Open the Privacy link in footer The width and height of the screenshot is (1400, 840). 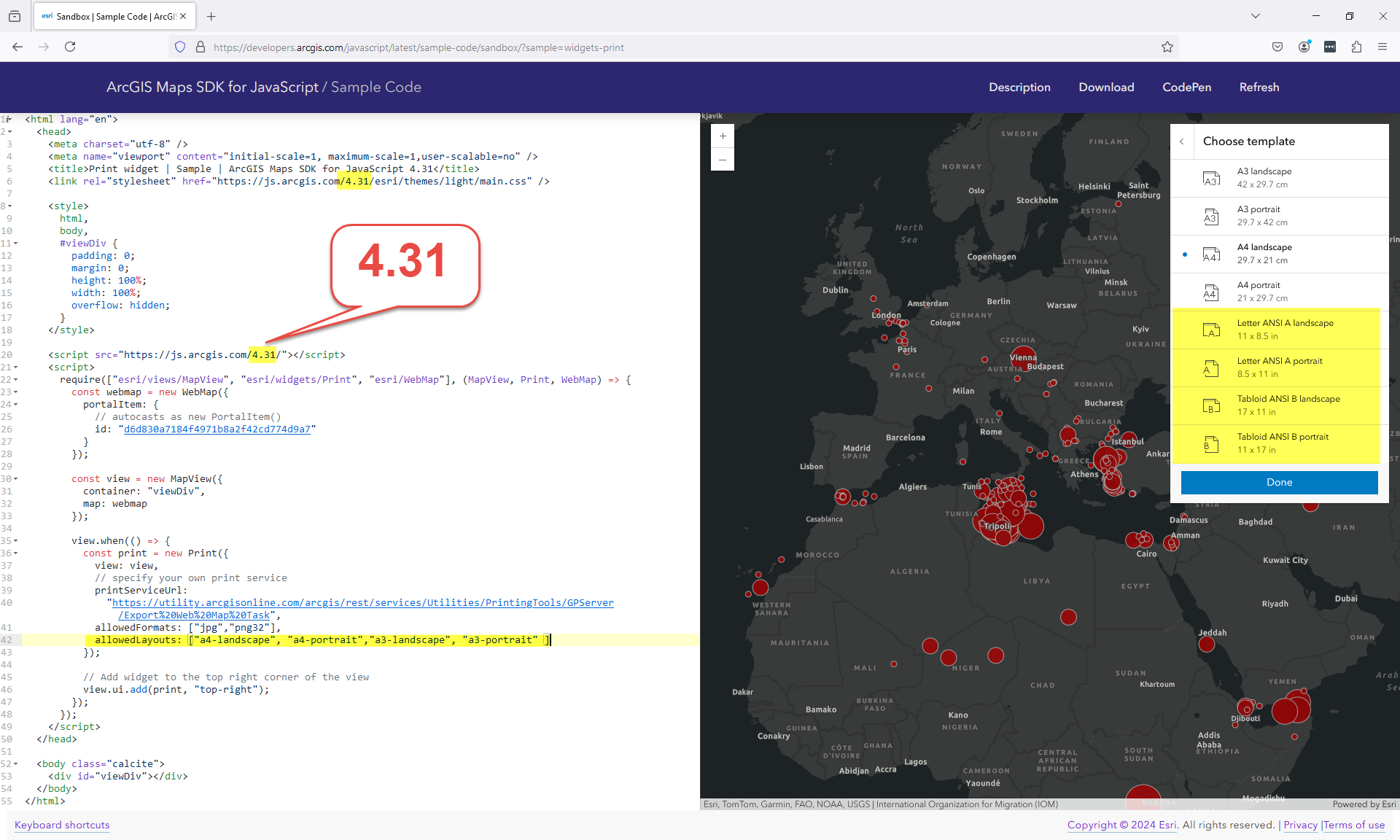click(x=1300, y=825)
